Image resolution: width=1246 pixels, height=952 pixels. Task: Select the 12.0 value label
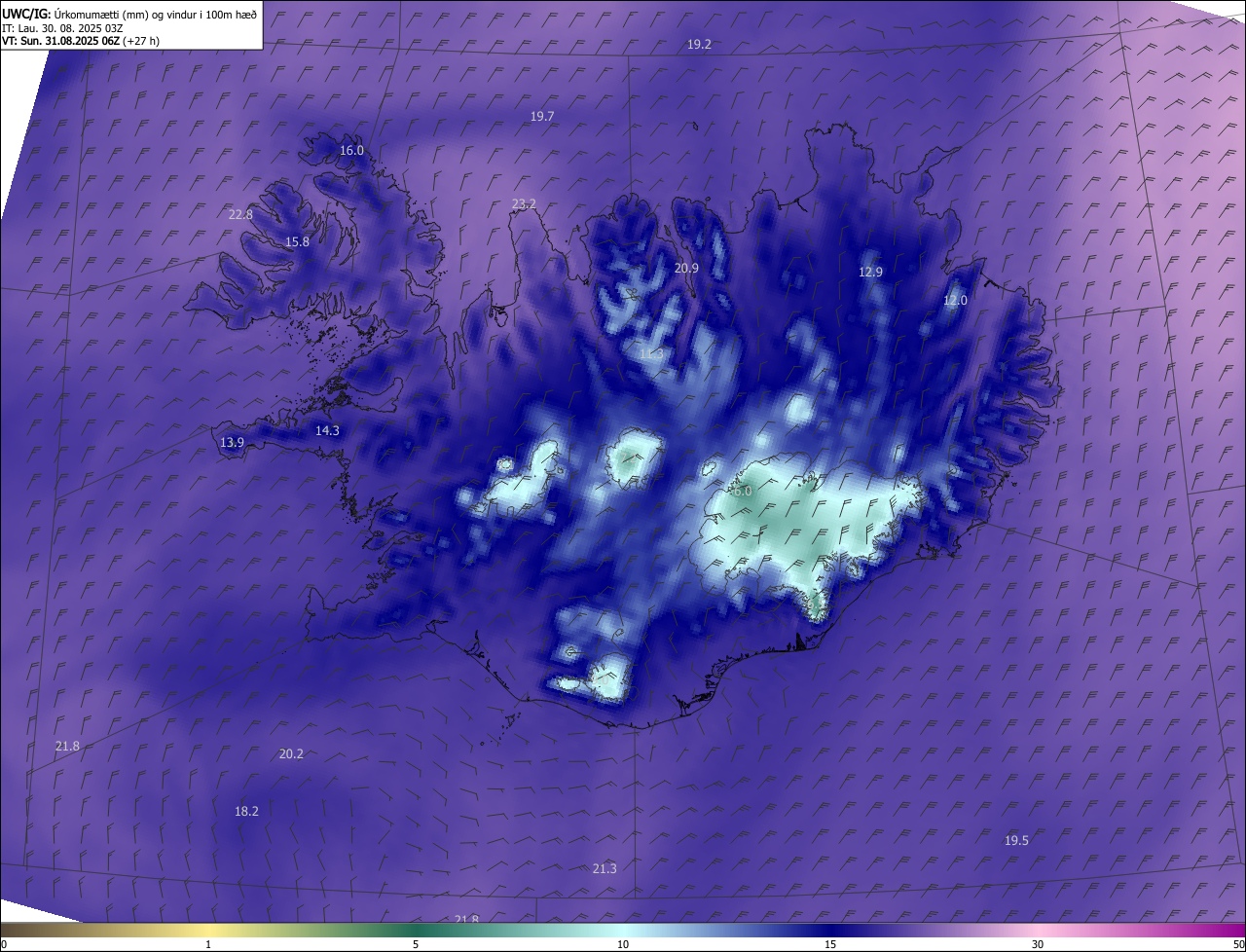(955, 301)
